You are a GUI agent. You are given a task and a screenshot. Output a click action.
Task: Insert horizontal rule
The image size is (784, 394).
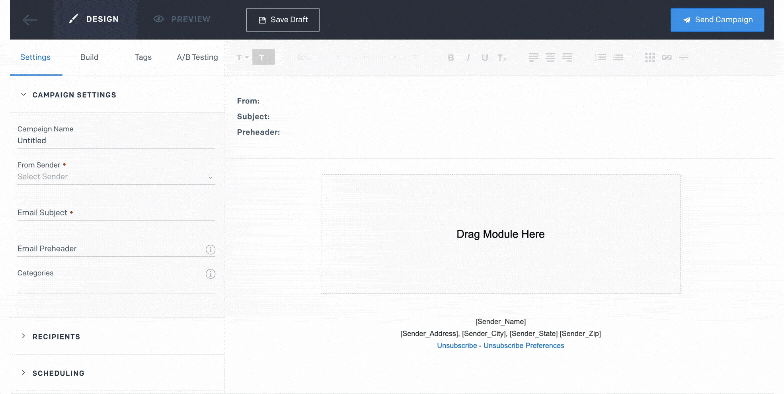(684, 58)
